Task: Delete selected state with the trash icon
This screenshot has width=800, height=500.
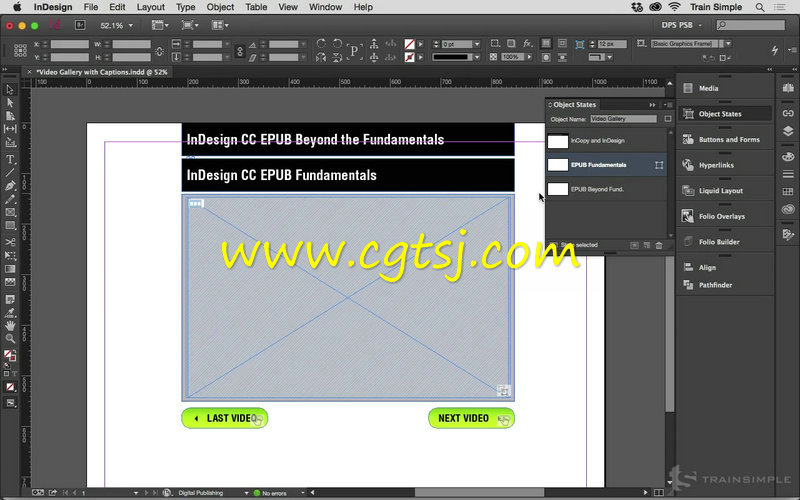Action: tap(659, 245)
